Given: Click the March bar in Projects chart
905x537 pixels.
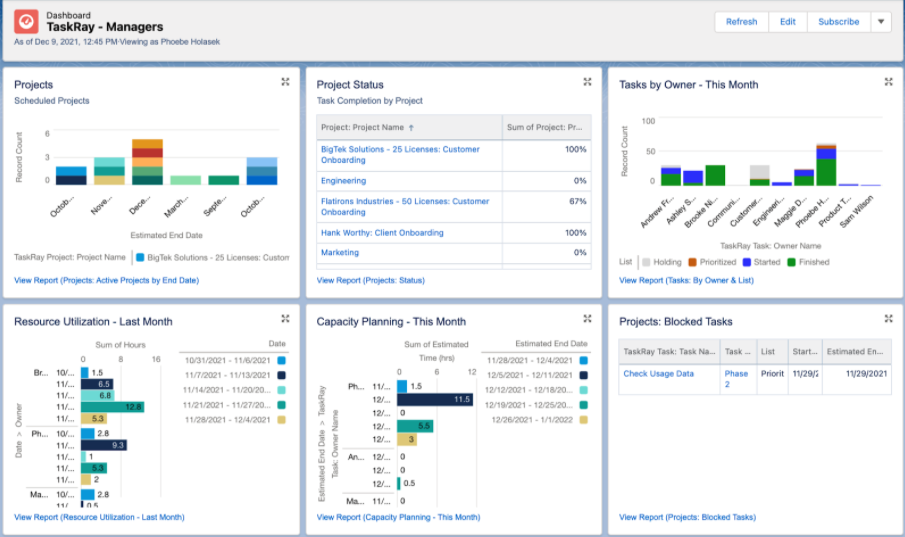Looking at the screenshot, I should (x=185, y=180).
